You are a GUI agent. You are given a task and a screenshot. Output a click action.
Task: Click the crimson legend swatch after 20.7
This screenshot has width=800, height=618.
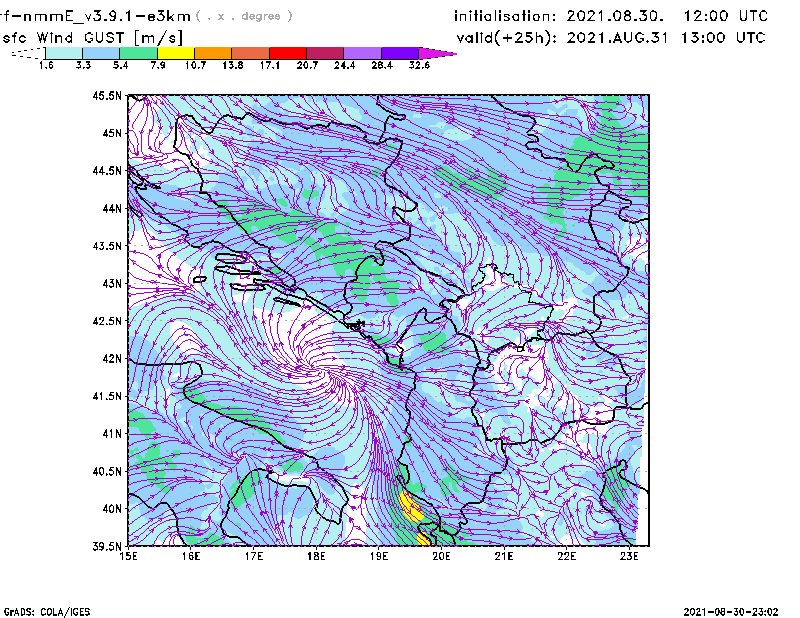click(325, 53)
